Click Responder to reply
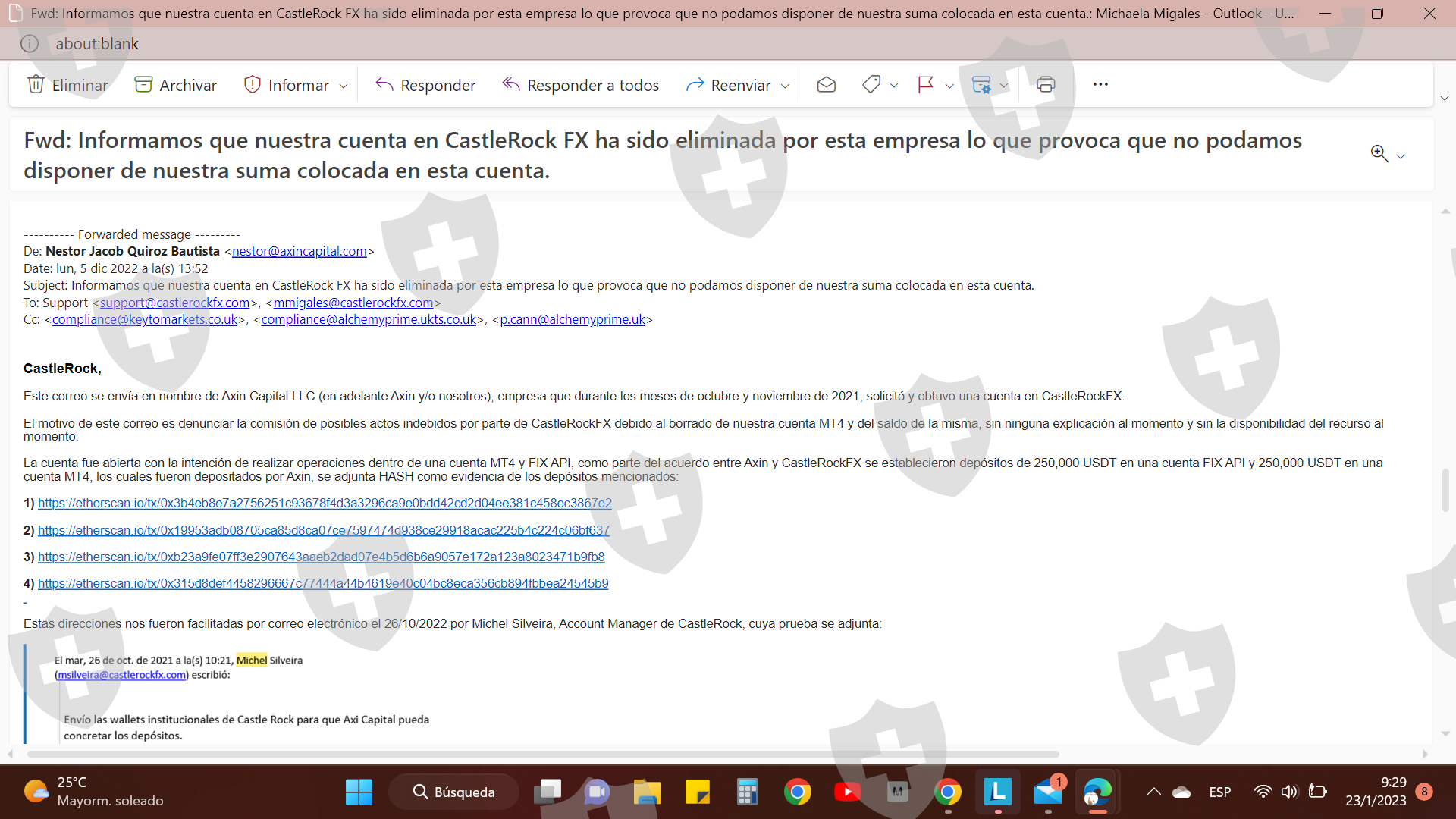1456x819 pixels. (x=425, y=85)
